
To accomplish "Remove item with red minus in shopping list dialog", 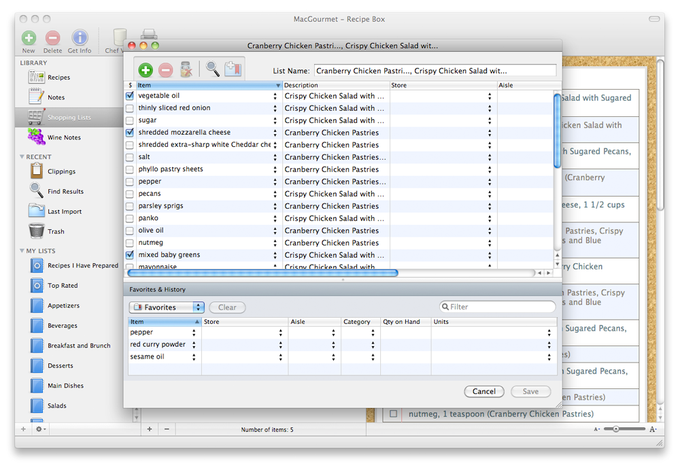I will (166, 70).
